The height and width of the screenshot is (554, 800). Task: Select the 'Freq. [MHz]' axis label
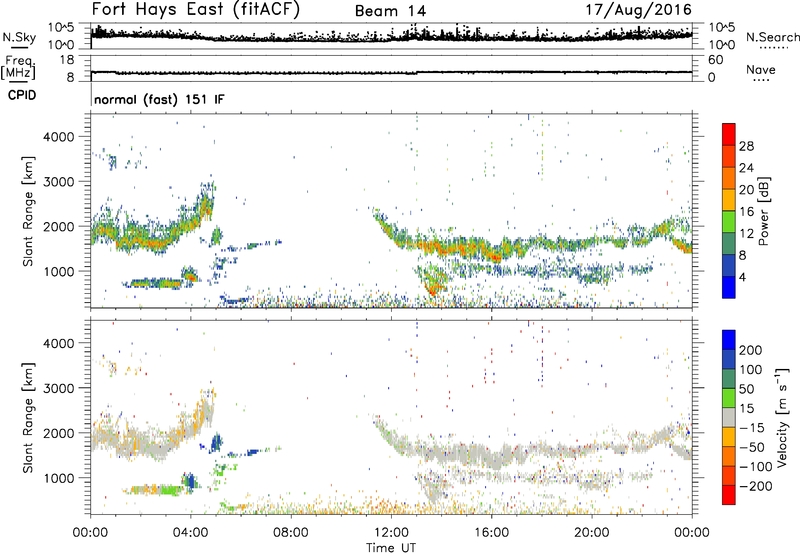(x=18, y=67)
